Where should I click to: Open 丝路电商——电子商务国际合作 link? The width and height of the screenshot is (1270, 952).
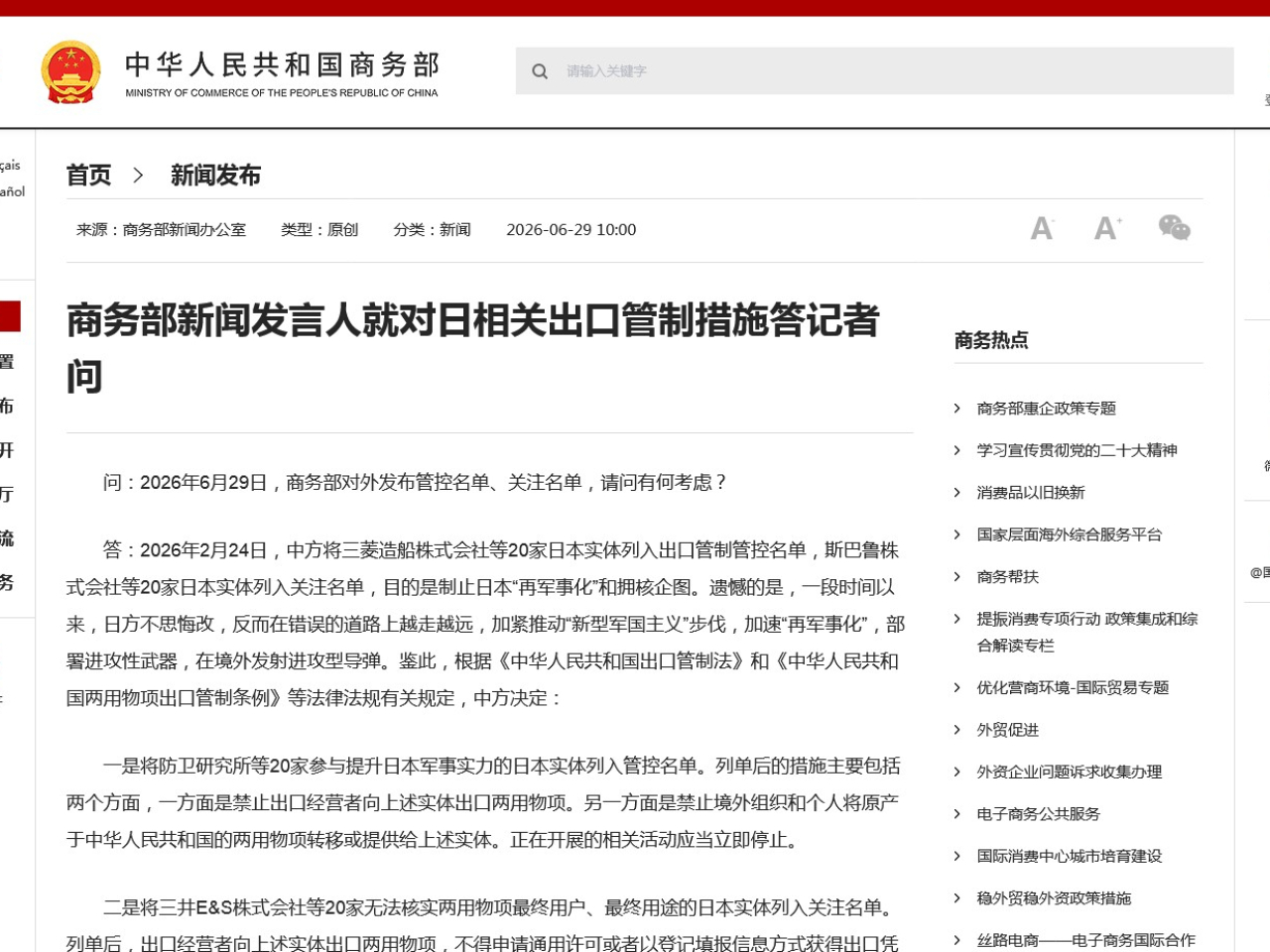1086,940
